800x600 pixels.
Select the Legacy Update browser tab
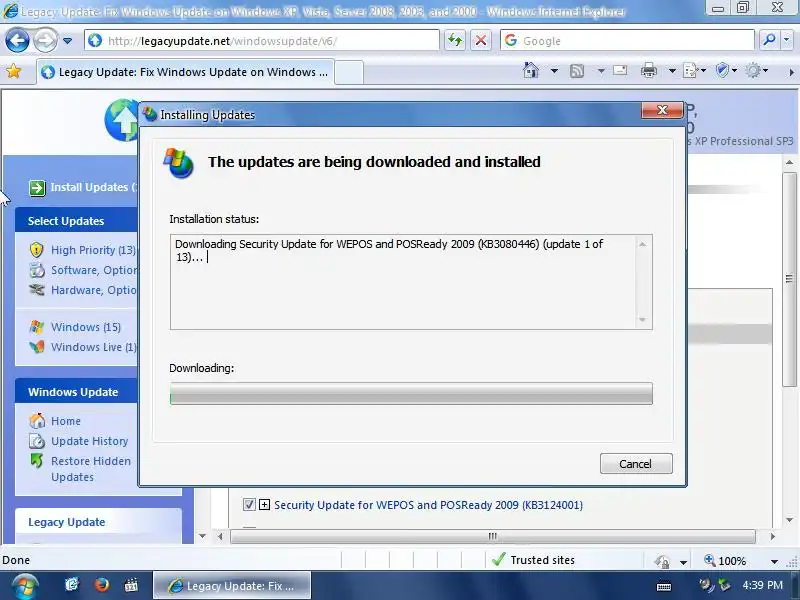pyautogui.click(x=185, y=72)
